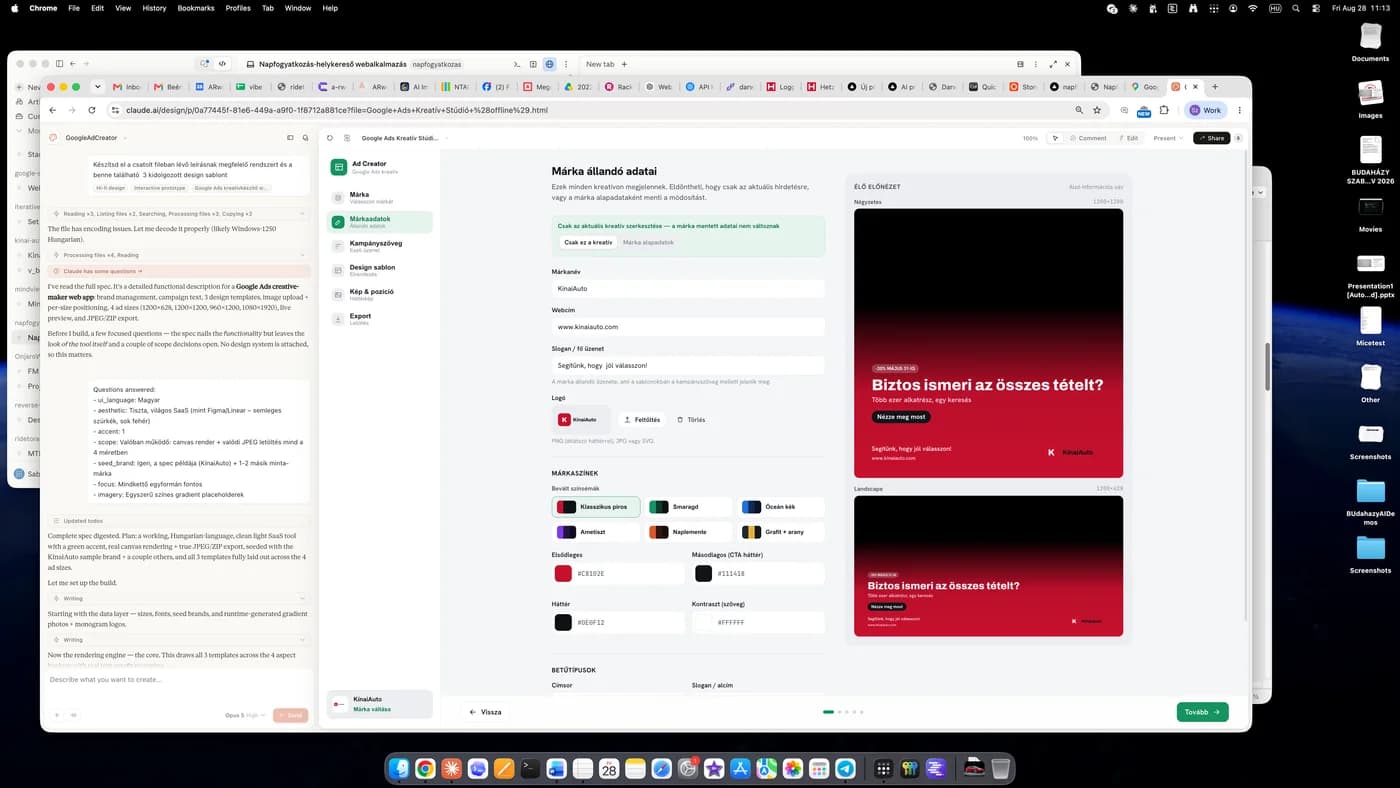Click the Feltöltés upload button
The image size is (1400, 788).
pyautogui.click(x=641, y=419)
